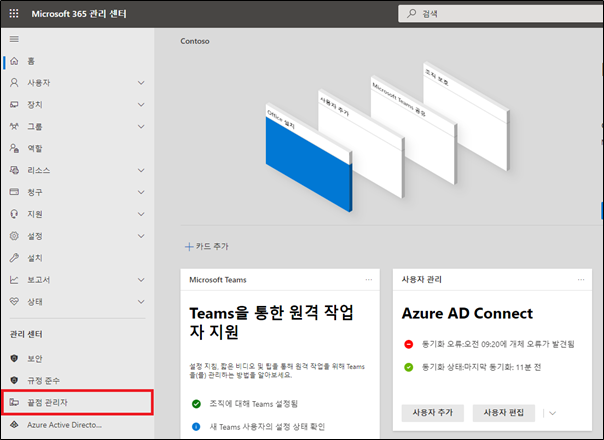The width and height of the screenshot is (604, 440).
Task: Open 조직에 대해 Teams 설정됨 link
Action: tap(253, 404)
